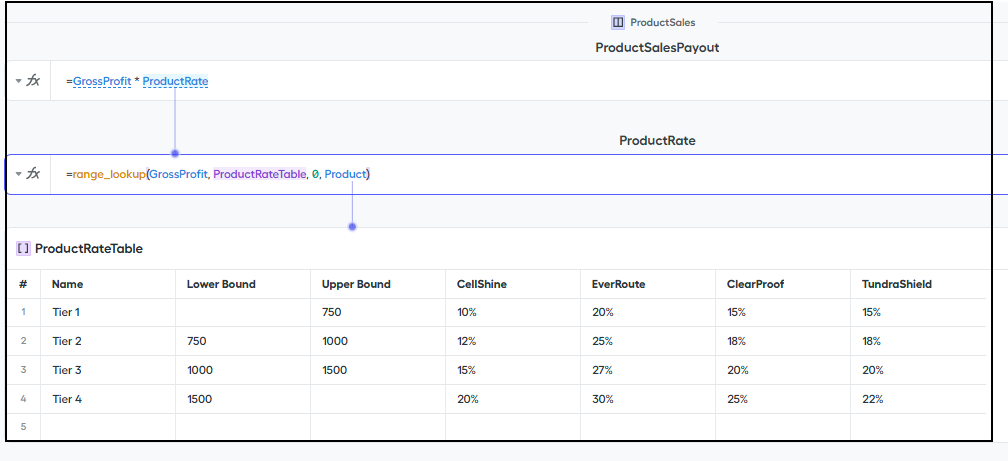The height and width of the screenshot is (461, 1008).
Task: Select the TundraShield column header
Action: coord(918,284)
